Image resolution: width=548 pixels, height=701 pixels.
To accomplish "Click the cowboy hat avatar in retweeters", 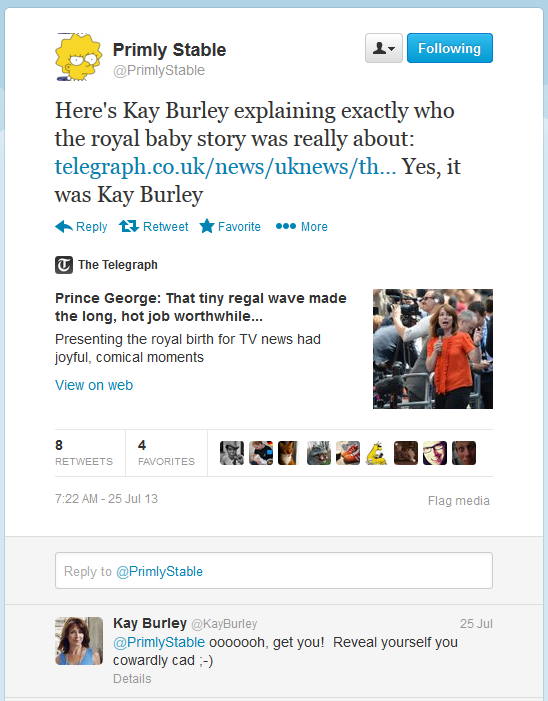I will click(x=232, y=453).
